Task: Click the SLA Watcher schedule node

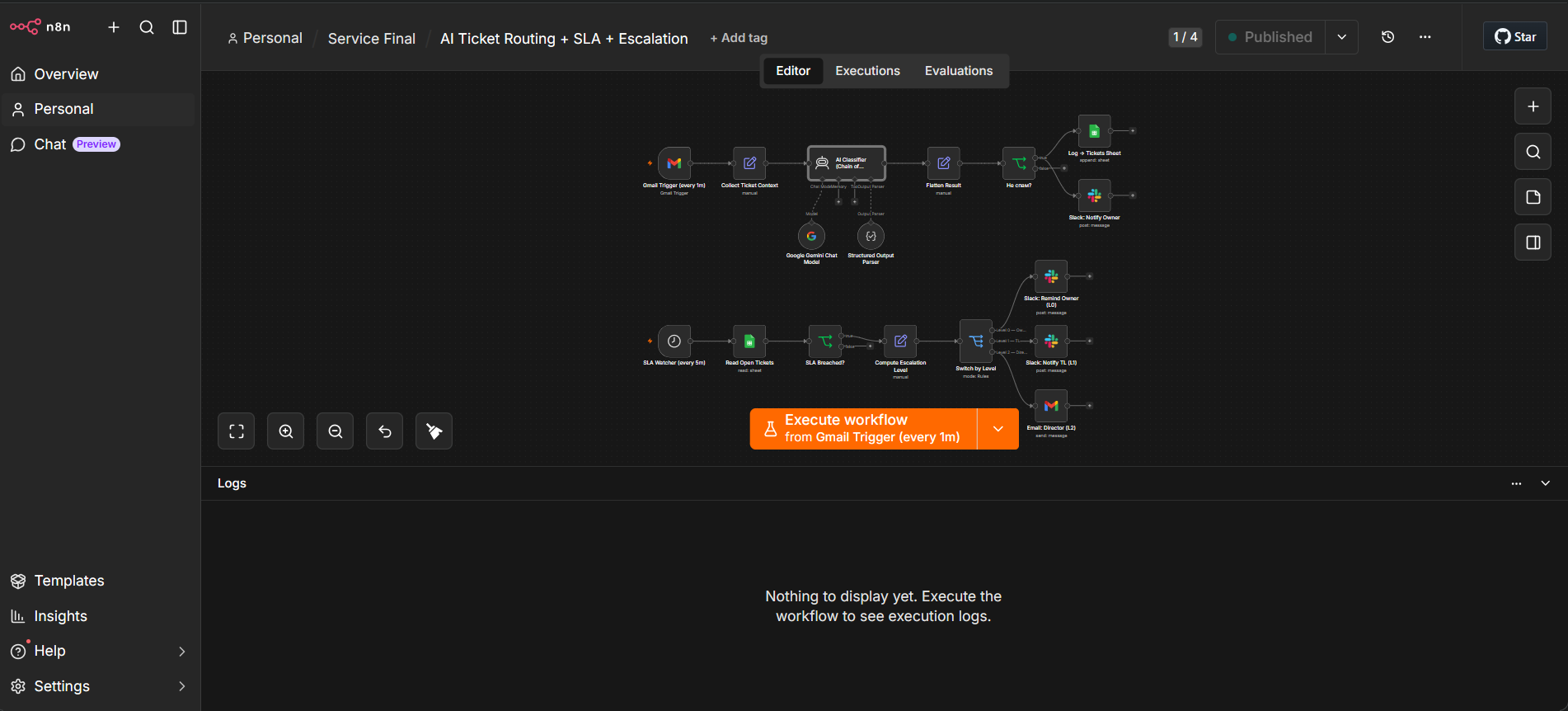Action: [674, 341]
